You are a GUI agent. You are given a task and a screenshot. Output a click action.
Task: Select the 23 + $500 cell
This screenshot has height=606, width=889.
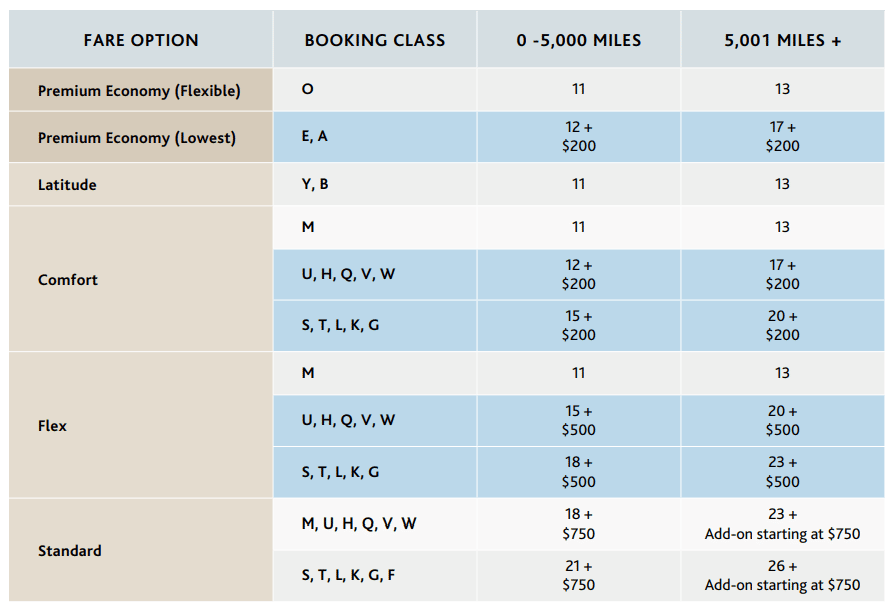(782, 472)
